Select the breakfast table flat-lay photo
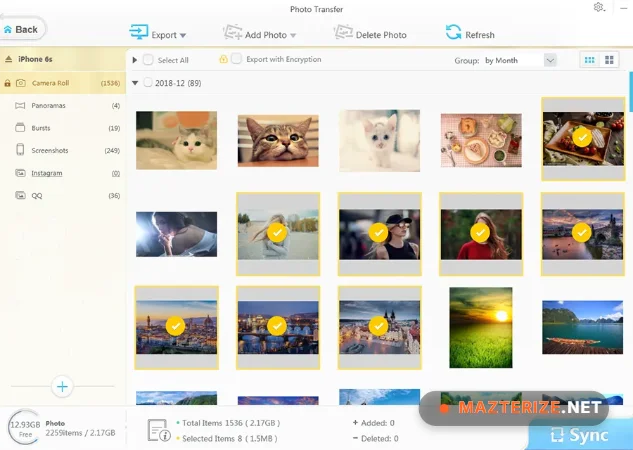 [481, 140]
